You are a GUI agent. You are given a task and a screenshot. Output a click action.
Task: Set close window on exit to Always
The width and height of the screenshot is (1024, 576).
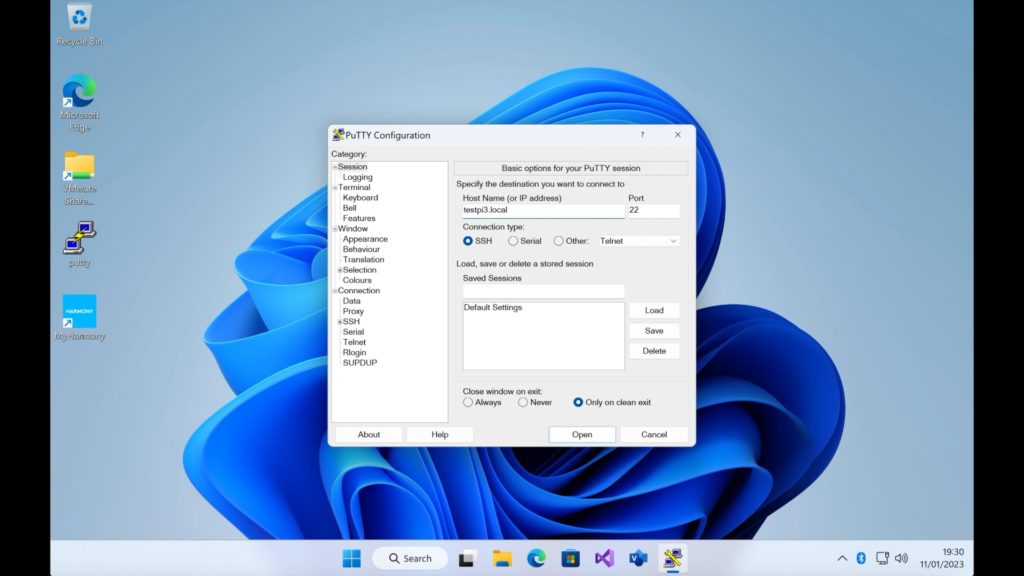pos(468,402)
